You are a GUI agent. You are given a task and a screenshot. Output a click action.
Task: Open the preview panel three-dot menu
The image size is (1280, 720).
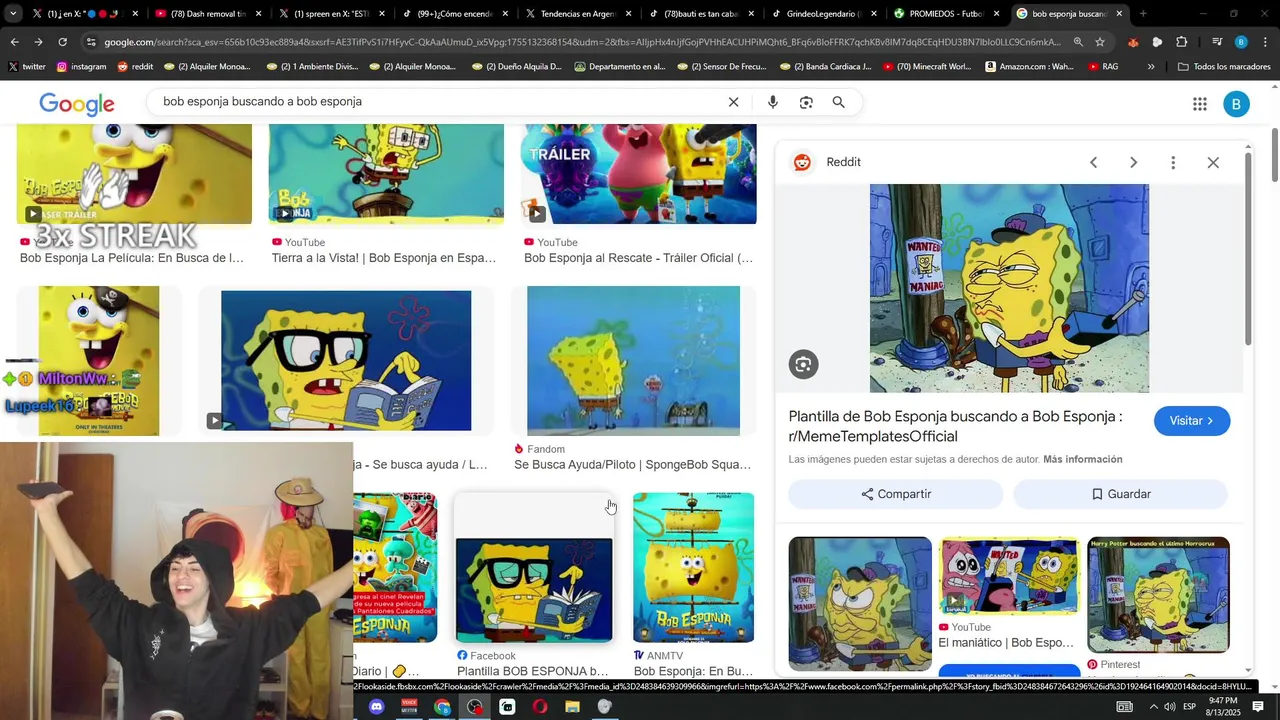[1173, 162]
